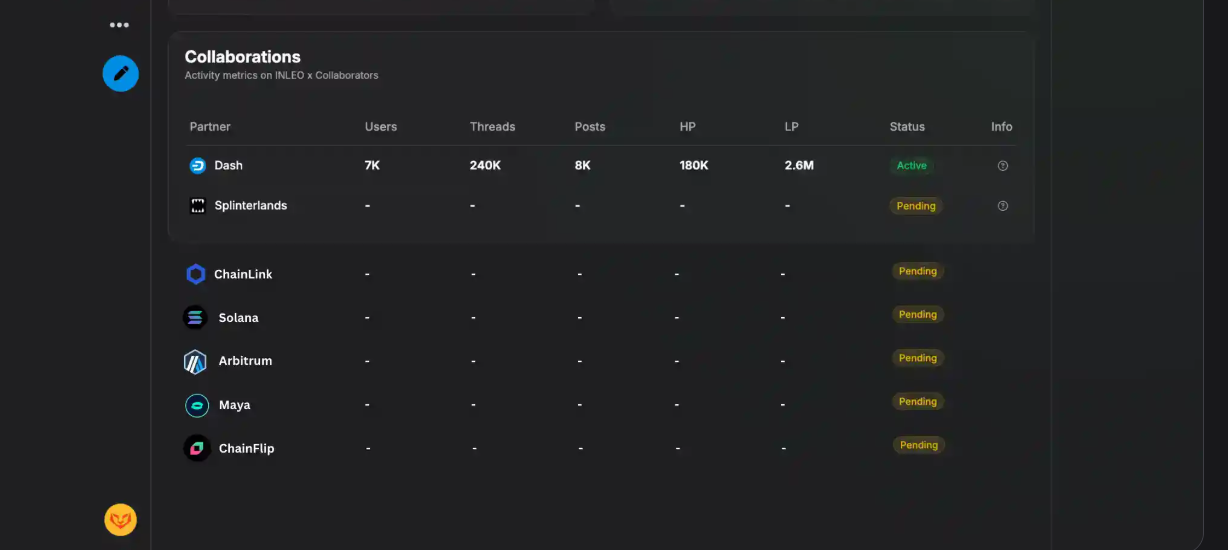Select the ChainFlip partner name
This screenshot has width=1228, height=550.
247,448
